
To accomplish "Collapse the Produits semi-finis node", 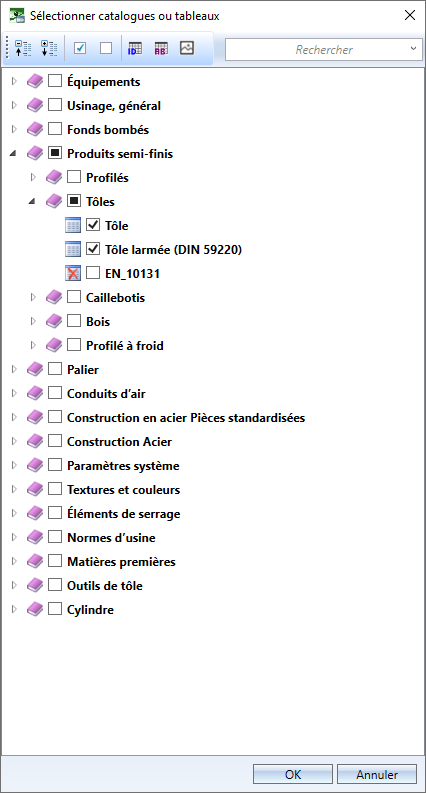I will (x=13, y=154).
